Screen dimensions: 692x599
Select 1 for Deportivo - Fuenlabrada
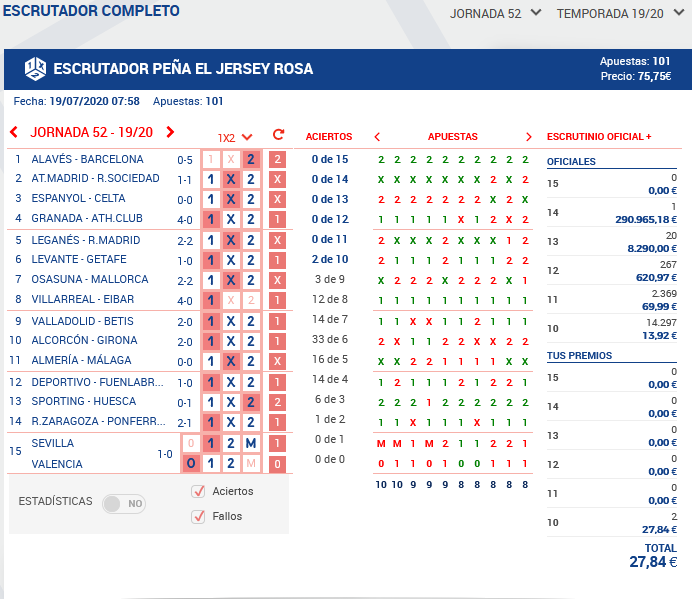tap(211, 382)
